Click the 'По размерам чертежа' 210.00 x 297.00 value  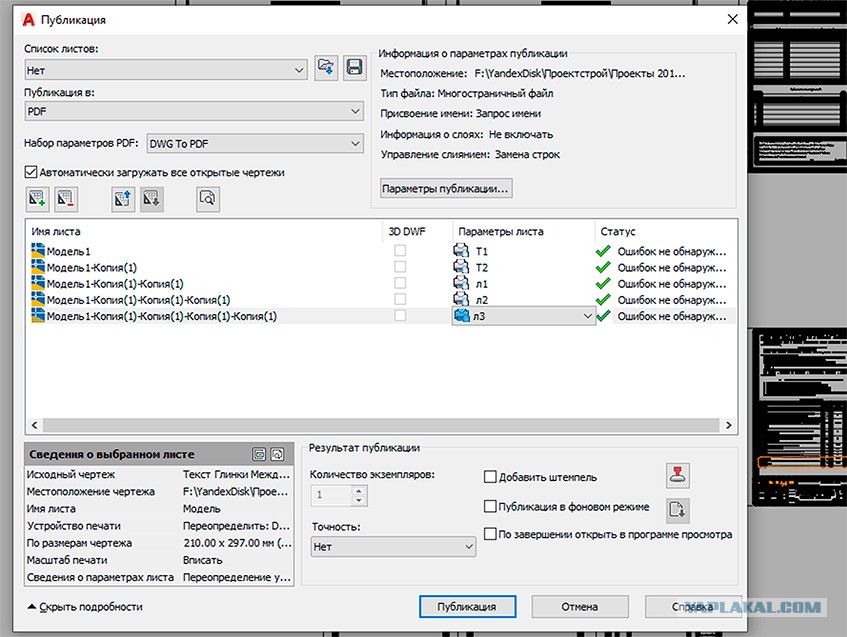(237, 543)
